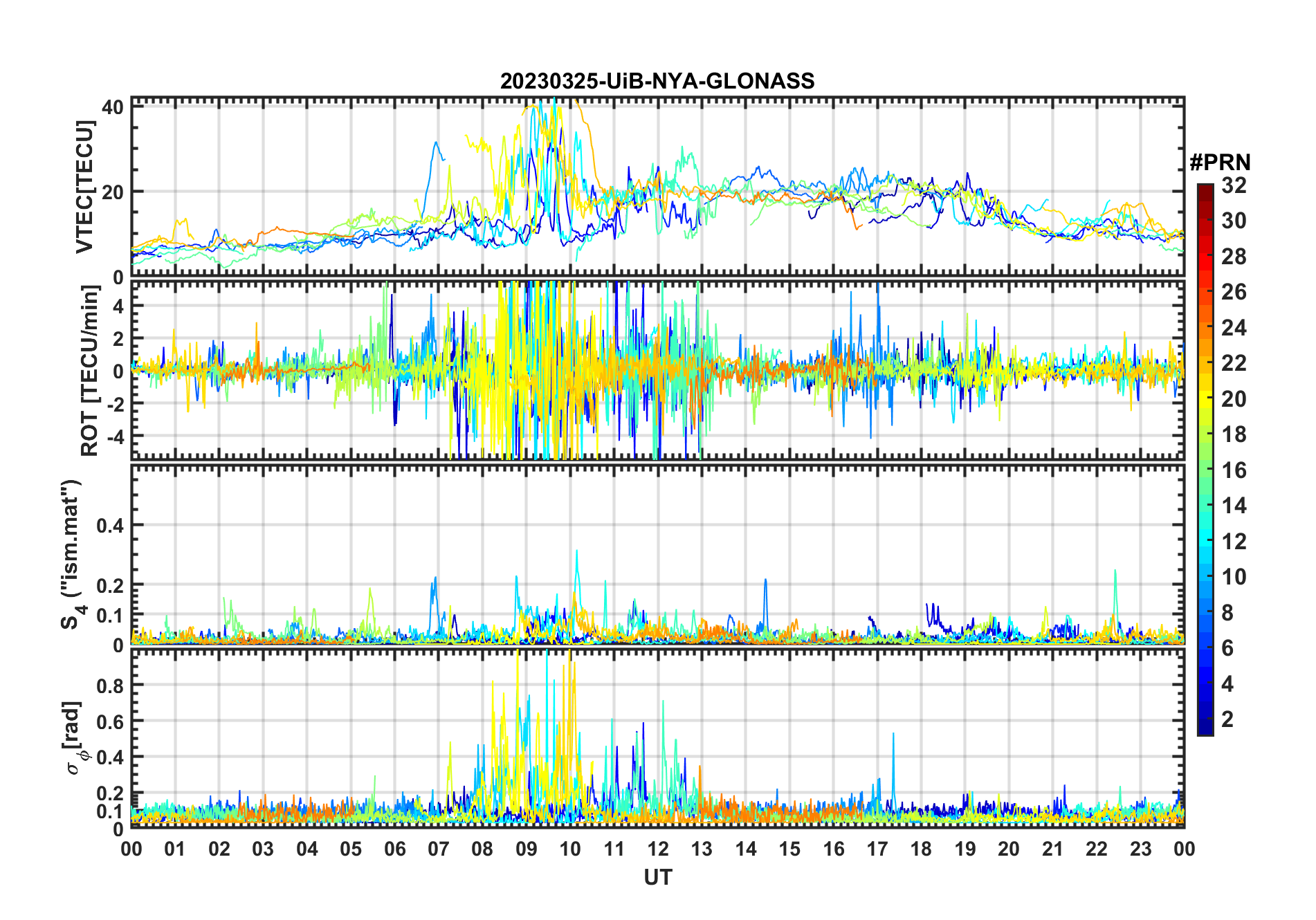This screenshot has width=1316, height=920.
Task: Select colorbar tick label 8
Action: coord(1227,613)
